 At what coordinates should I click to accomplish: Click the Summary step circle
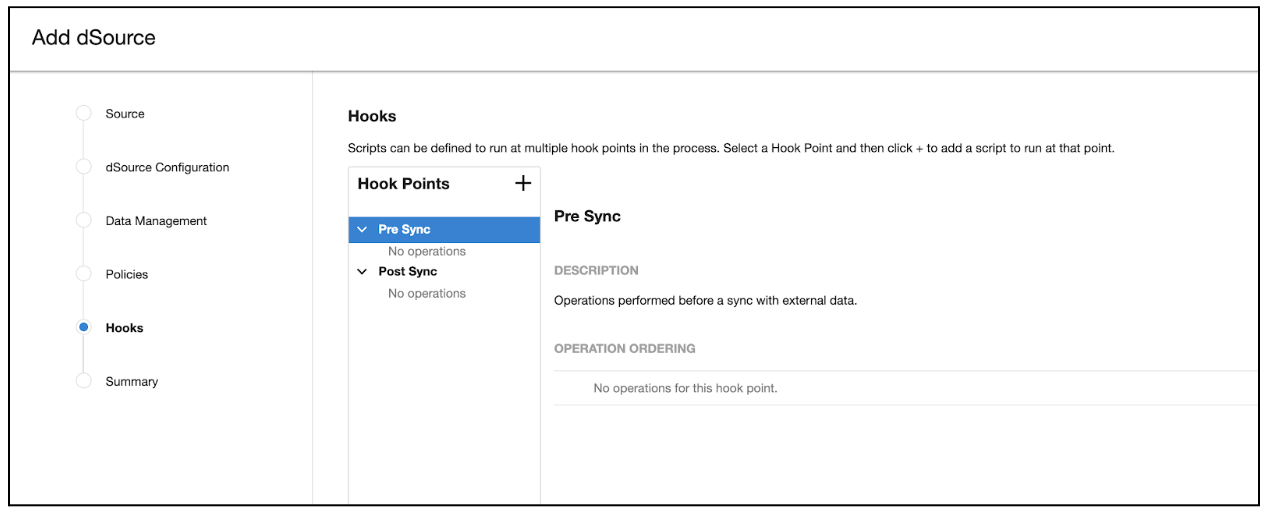point(84,381)
